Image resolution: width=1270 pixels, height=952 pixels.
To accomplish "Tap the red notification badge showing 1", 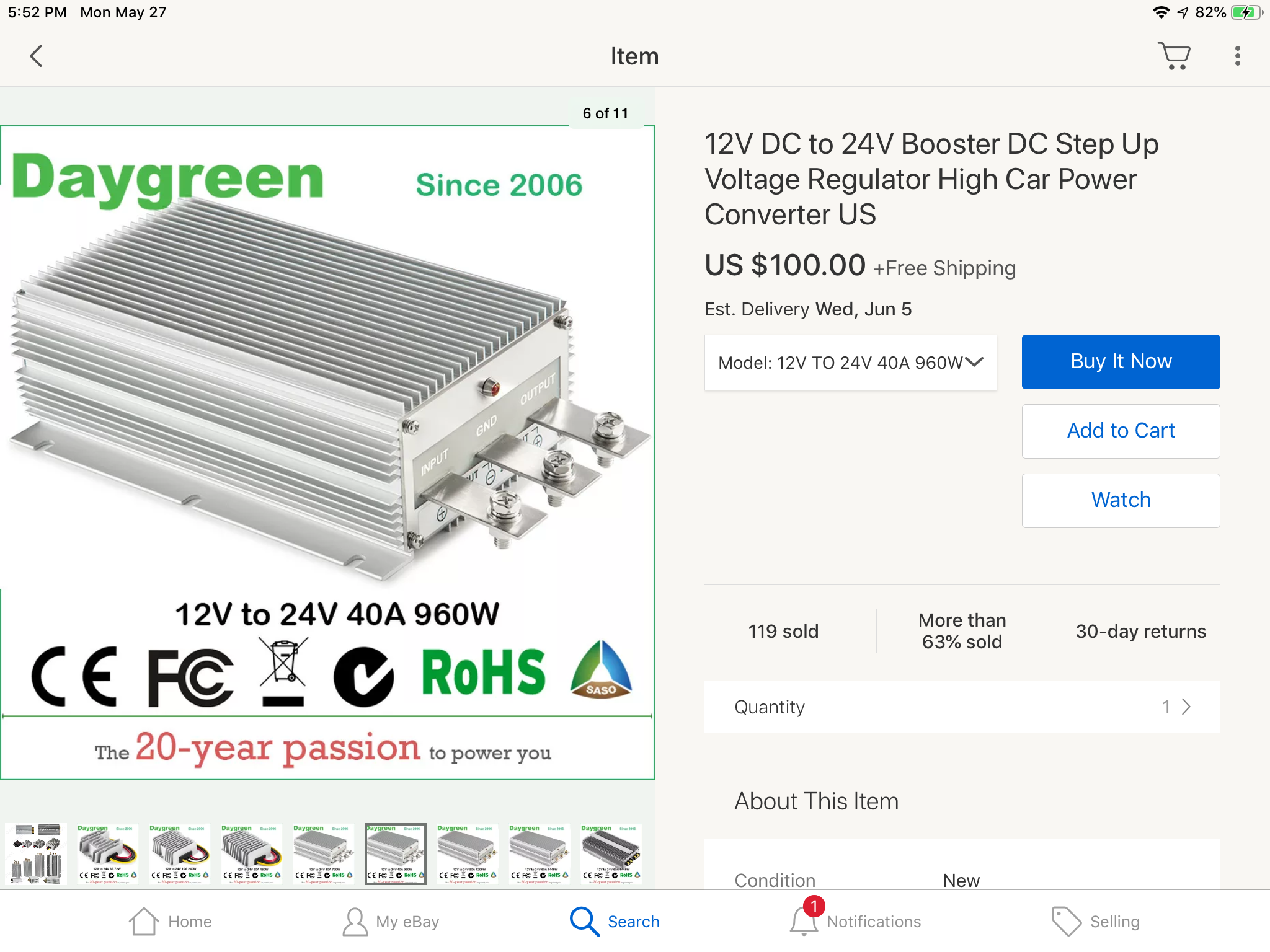I will click(814, 906).
